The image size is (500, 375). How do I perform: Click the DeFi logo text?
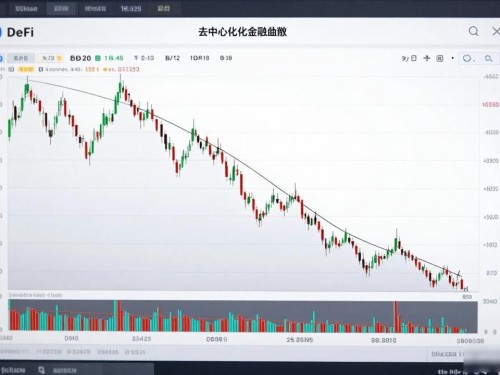(20, 32)
